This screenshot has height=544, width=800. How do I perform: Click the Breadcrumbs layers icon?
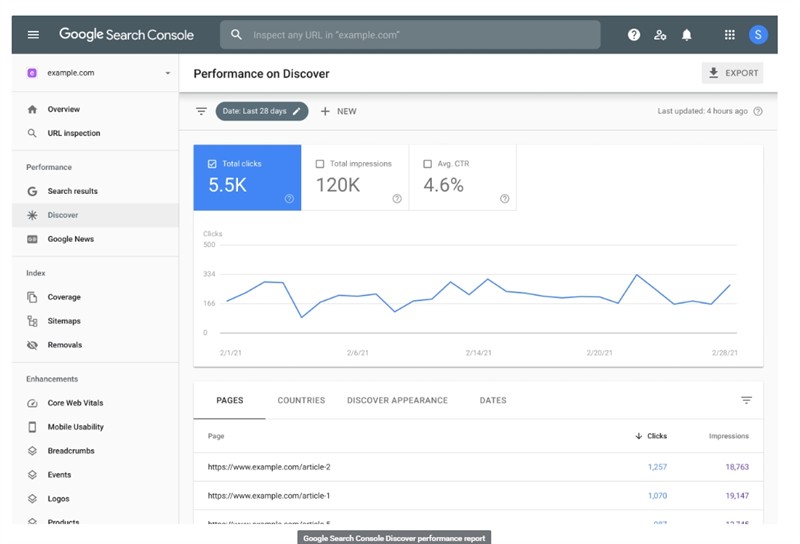(32, 451)
